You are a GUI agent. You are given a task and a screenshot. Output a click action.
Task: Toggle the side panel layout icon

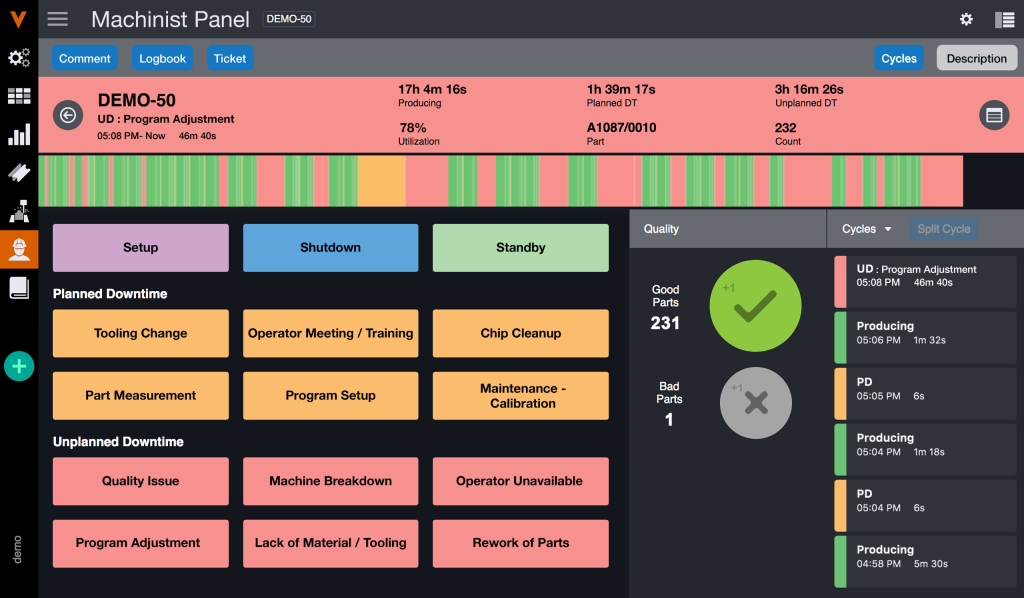pos(1004,19)
